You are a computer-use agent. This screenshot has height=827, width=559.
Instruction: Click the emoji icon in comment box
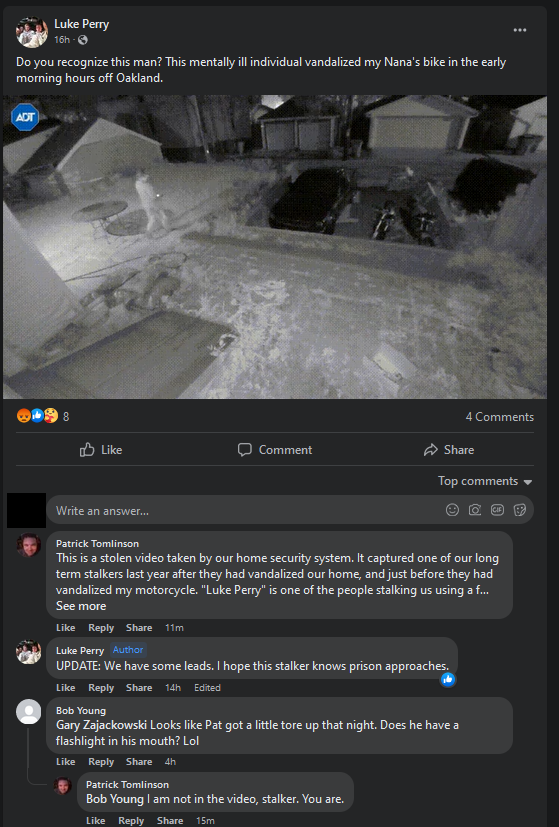(452, 510)
